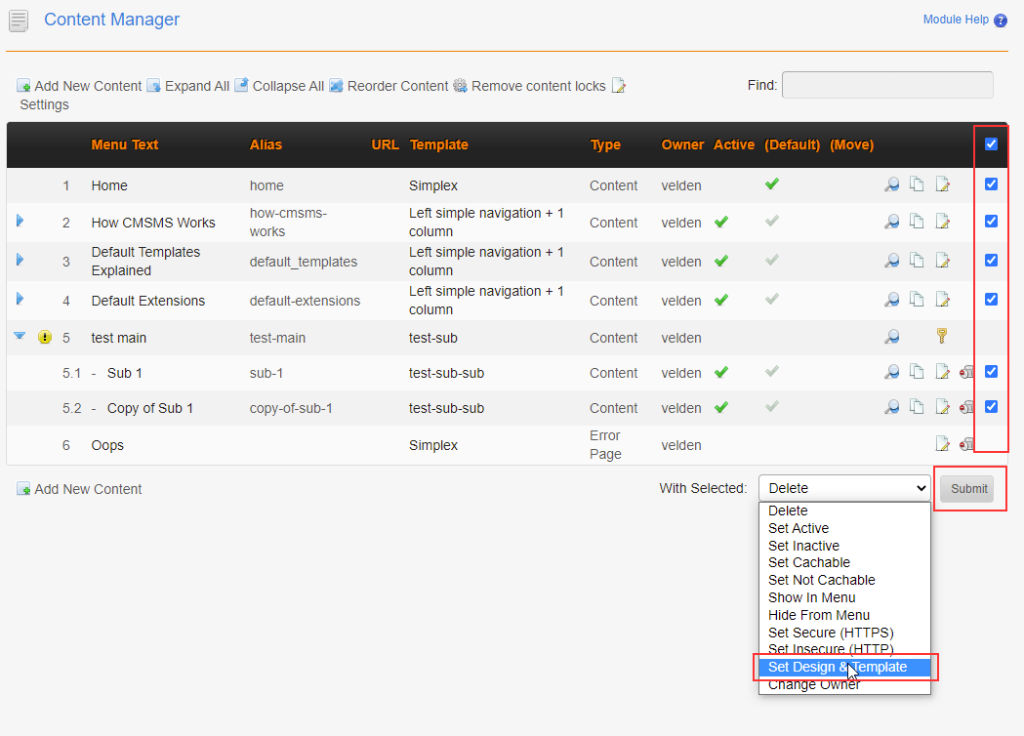
Task: Click the copy icon for Default Extensions row
Action: coord(917,300)
